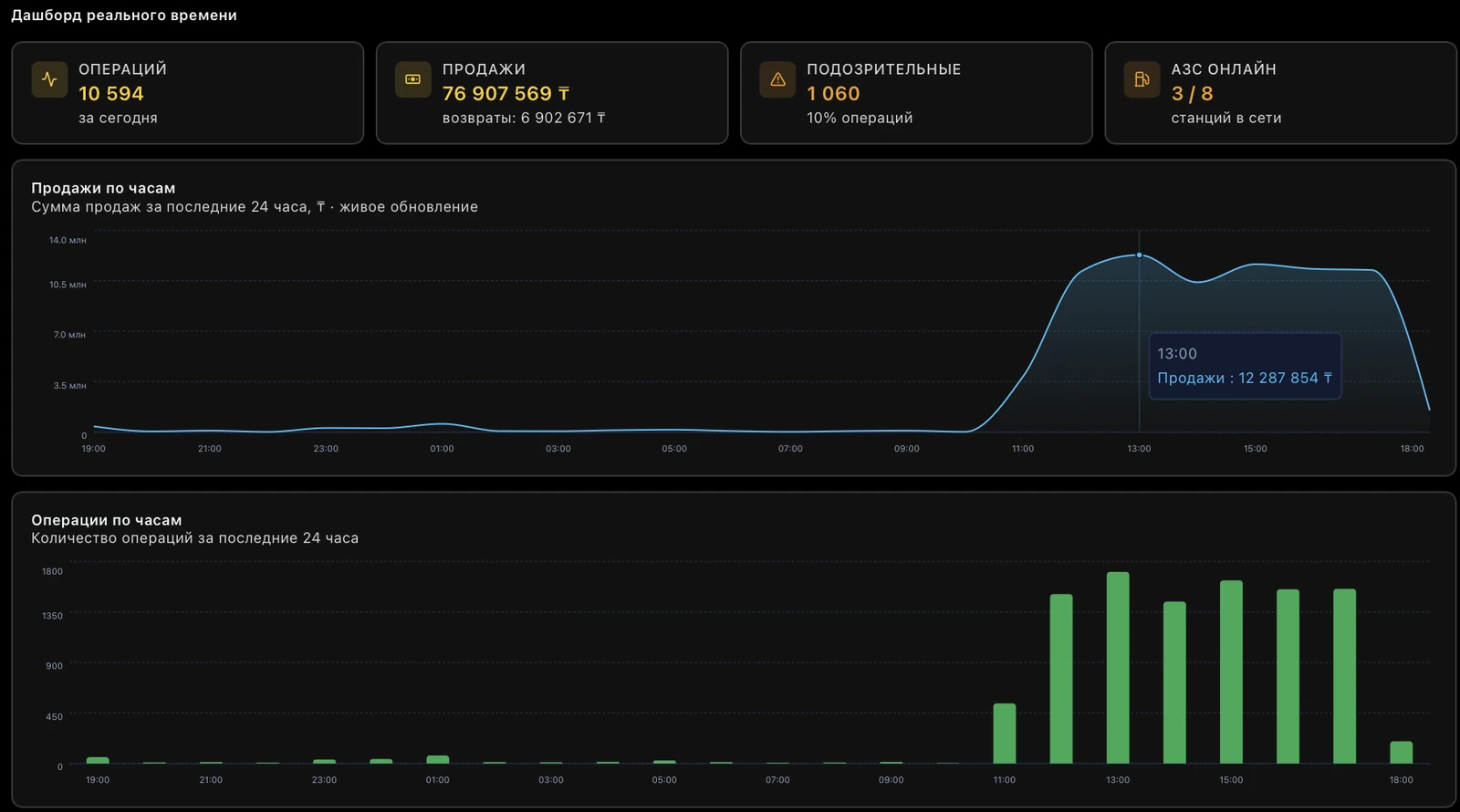Click the Продажи по часам chart title
The height and width of the screenshot is (812, 1460).
click(x=103, y=188)
